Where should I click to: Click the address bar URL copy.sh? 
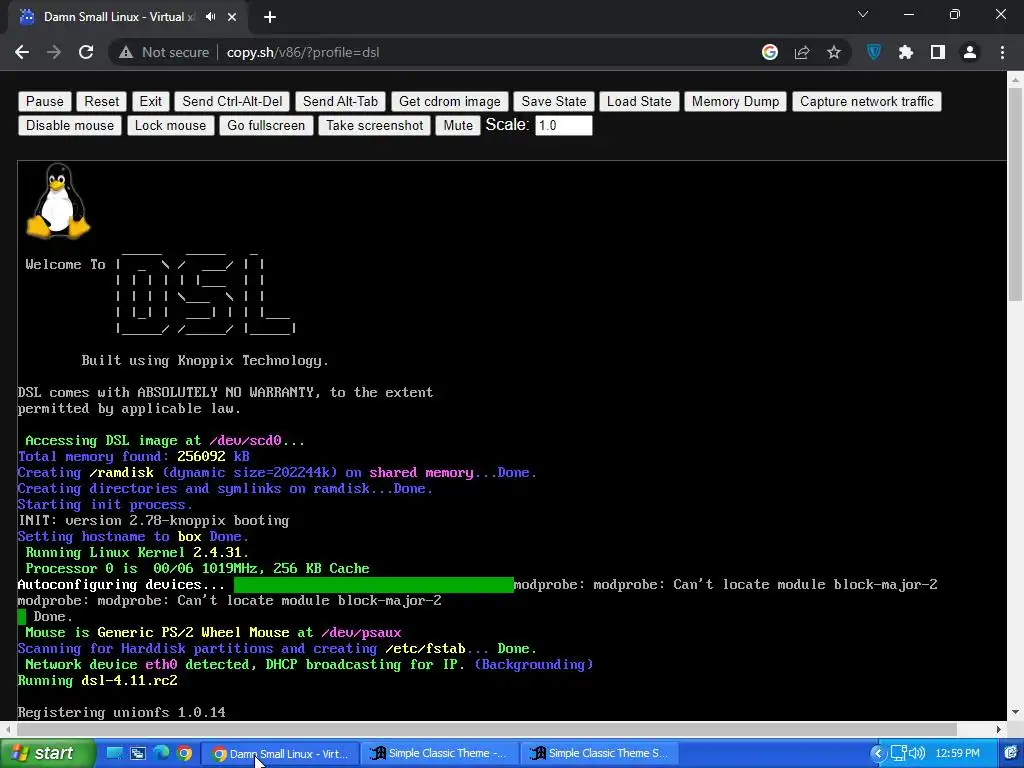(x=302, y=52)
